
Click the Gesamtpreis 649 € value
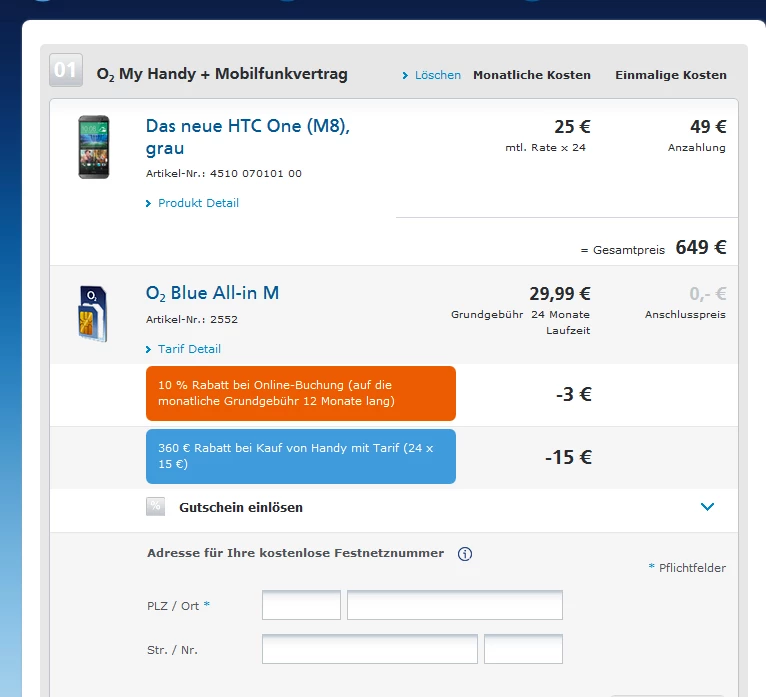coord(701,248)
